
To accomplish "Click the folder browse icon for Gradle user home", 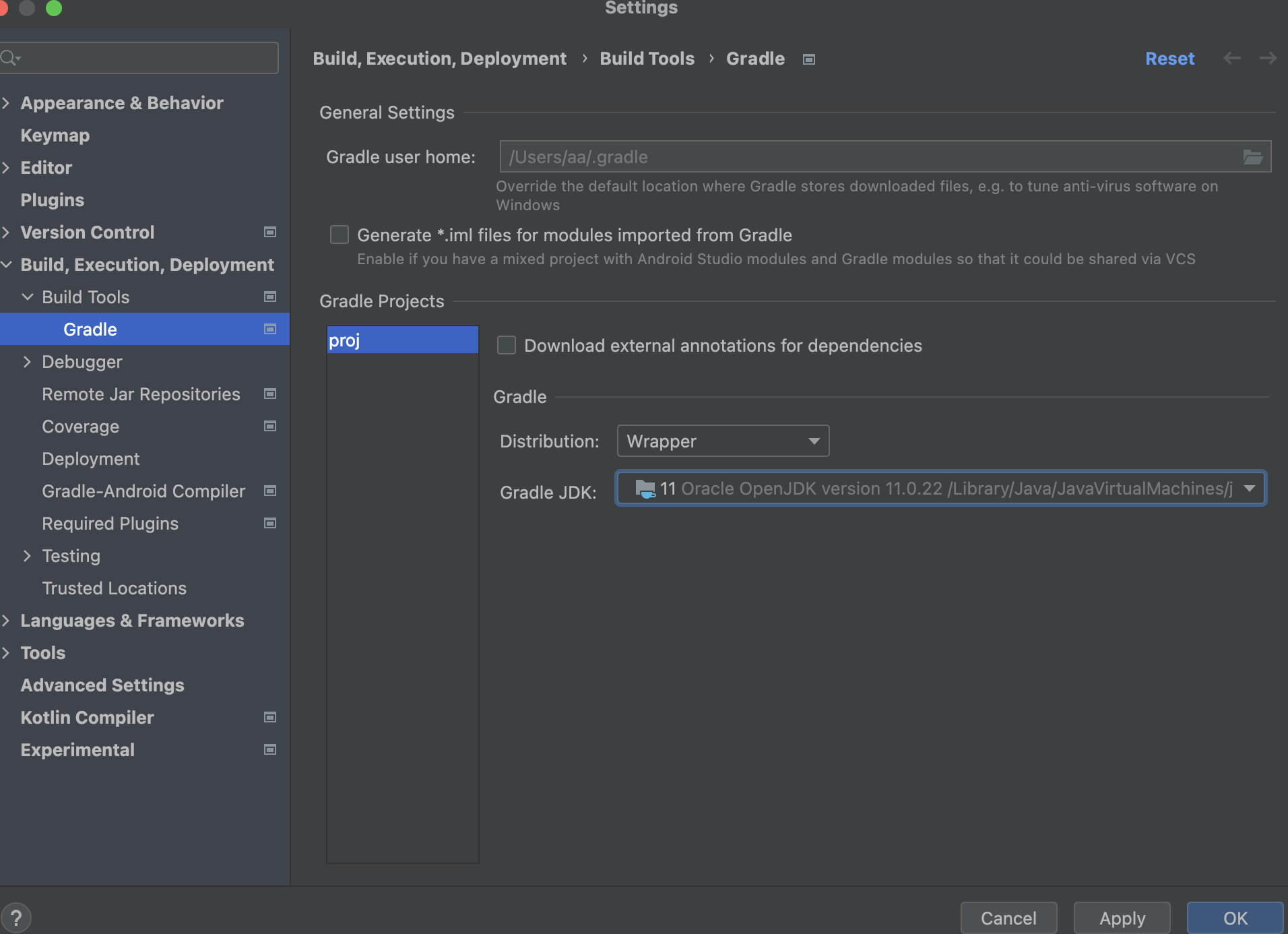I will click(x=1252, y=157).
